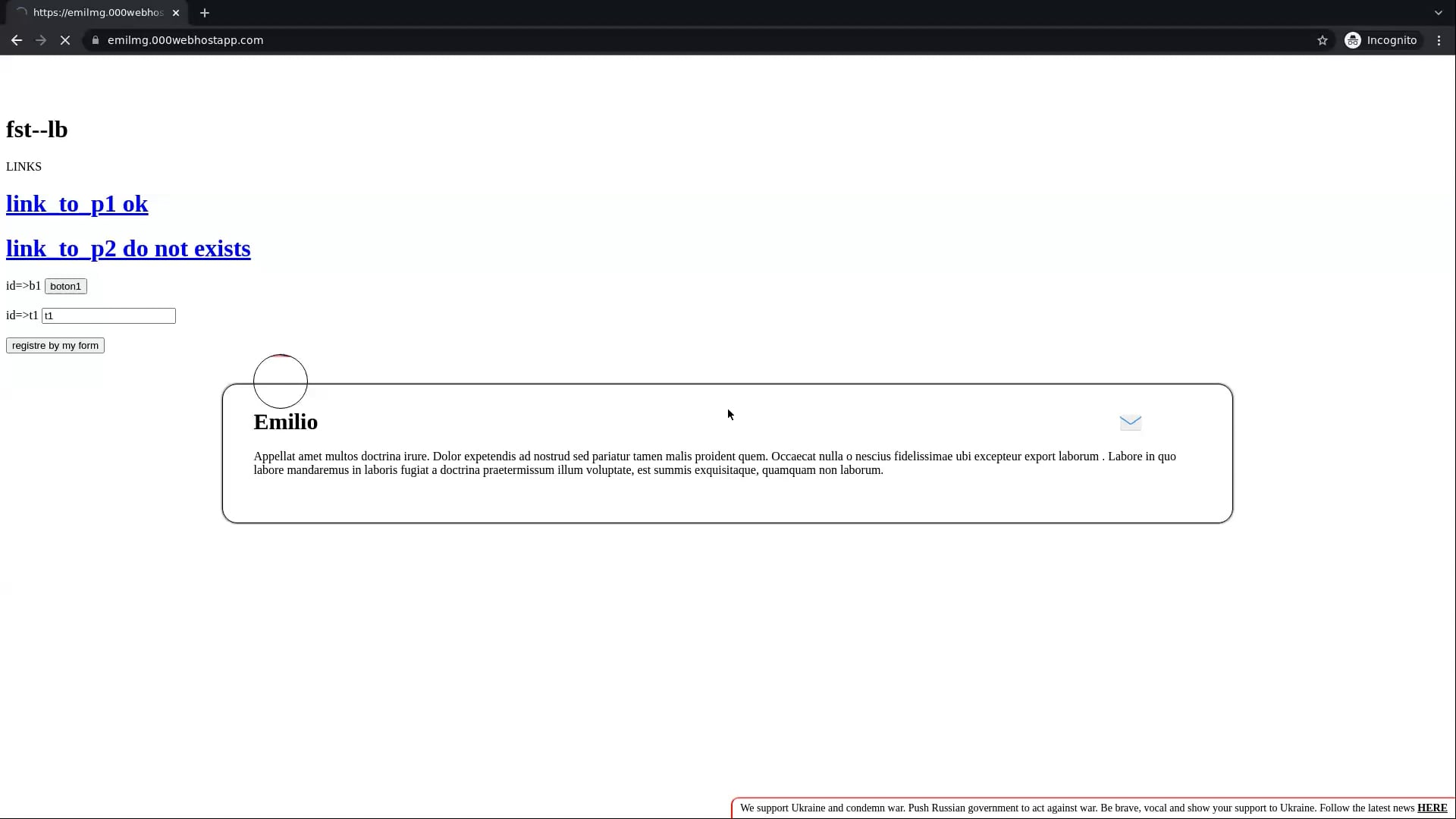Screen dimensions: 1456x819
Task: Click the address bar URL
Action: [186, 40]
